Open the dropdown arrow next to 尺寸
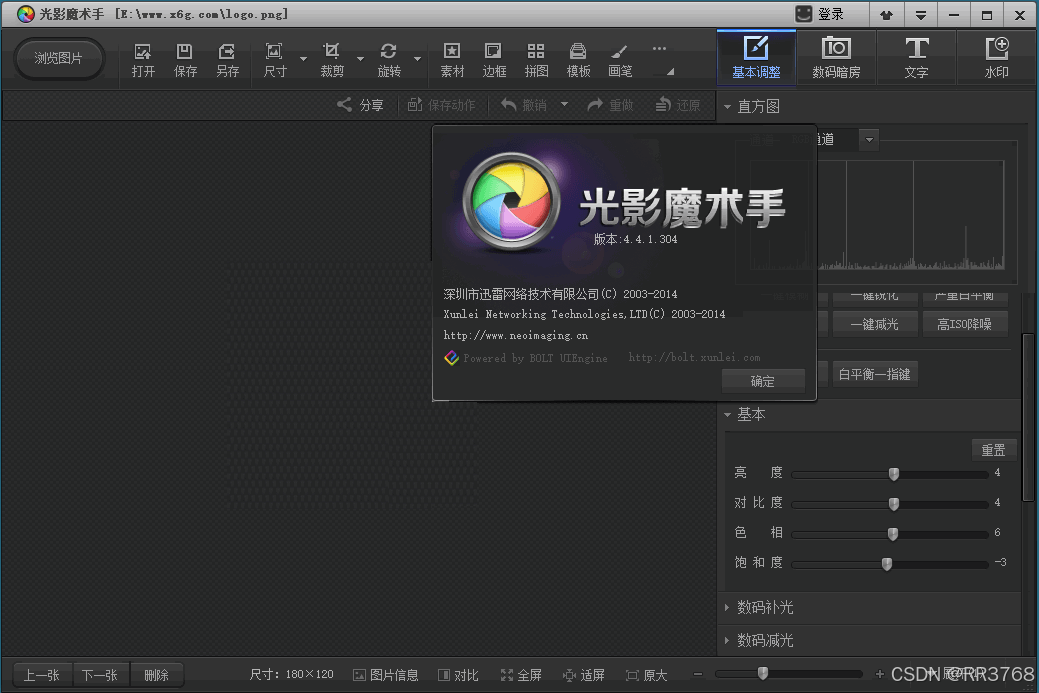This screenshot has width=1039, height=693. pos(303,59)
